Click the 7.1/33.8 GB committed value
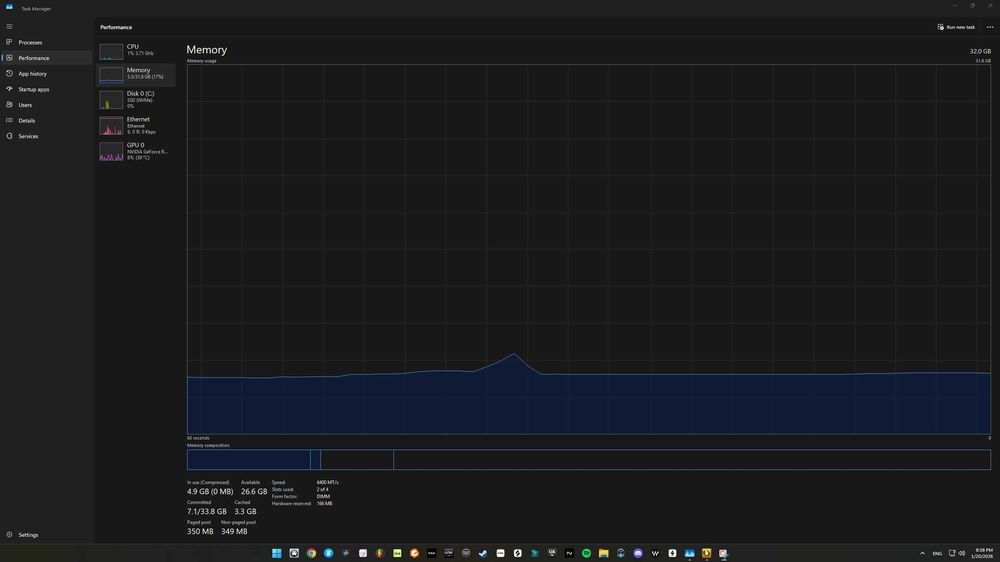1000x562 pixels. click(207, 512)
